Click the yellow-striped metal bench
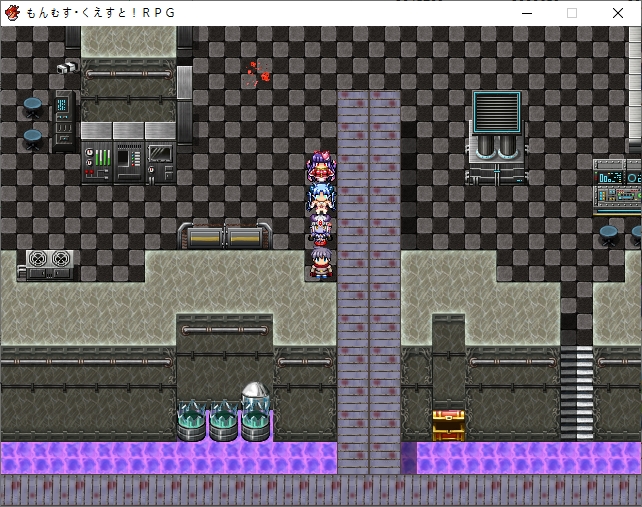 coord(225,236)
